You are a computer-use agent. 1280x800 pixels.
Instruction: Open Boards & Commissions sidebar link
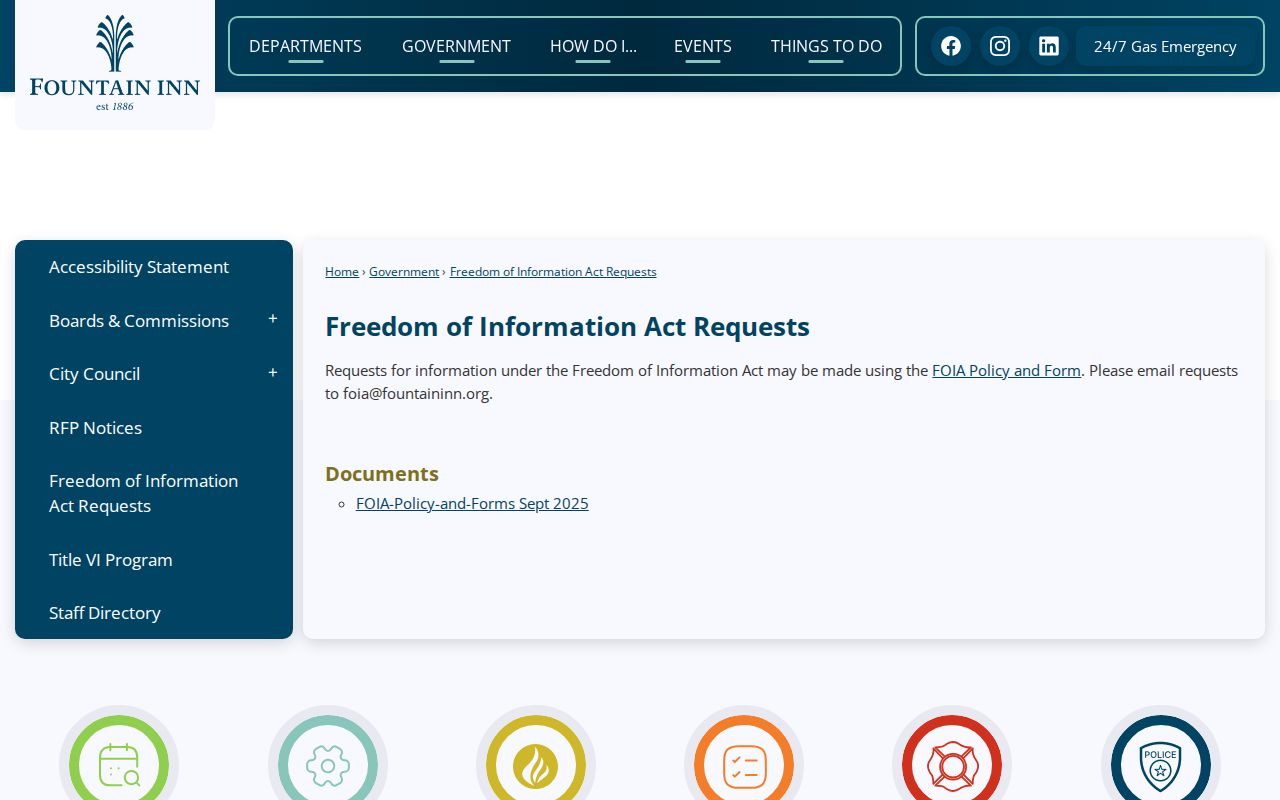139,321
